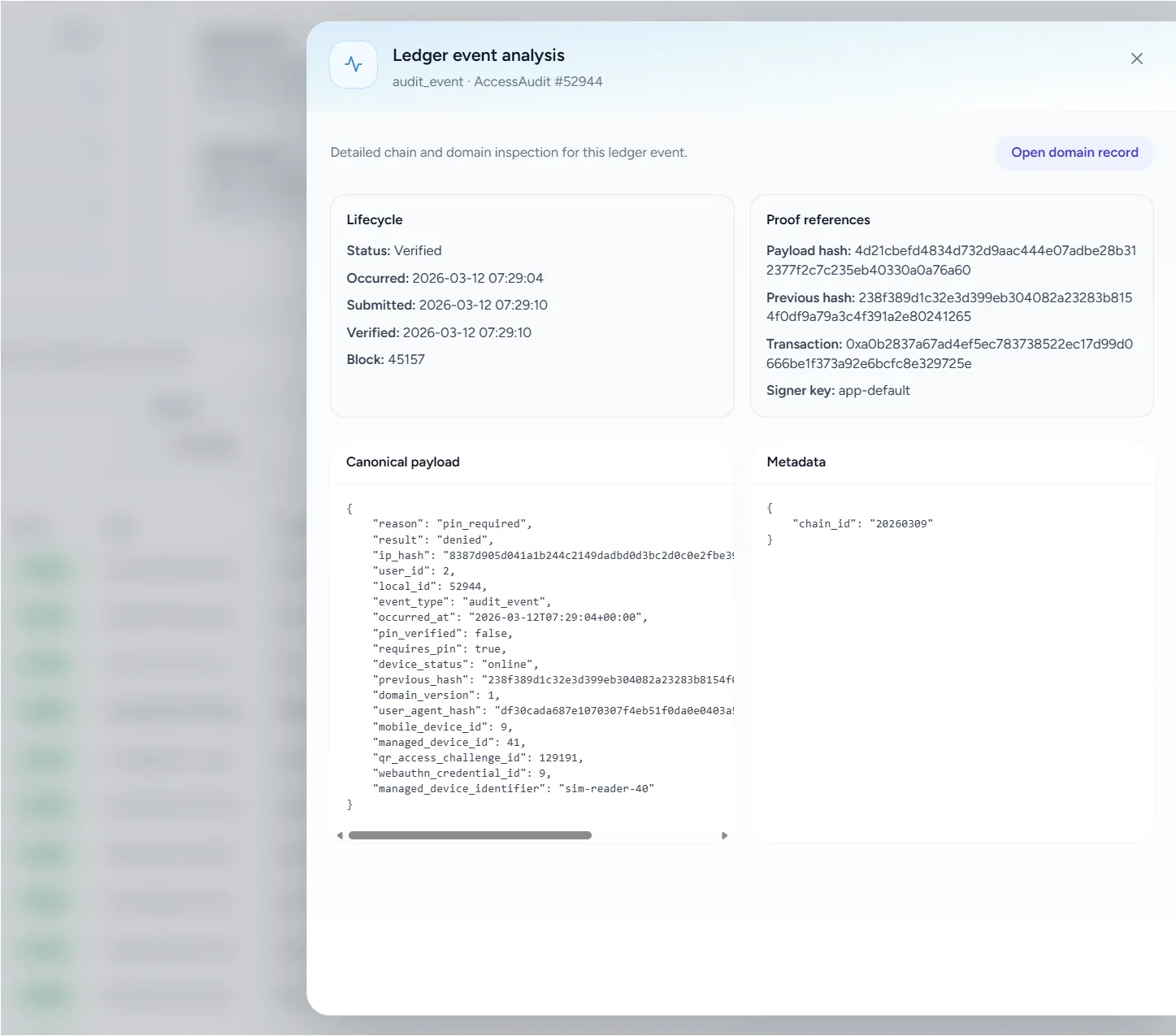
Task: Click the Open domain record pill button
Action: pyautogui.click(x=1074, y=152)
